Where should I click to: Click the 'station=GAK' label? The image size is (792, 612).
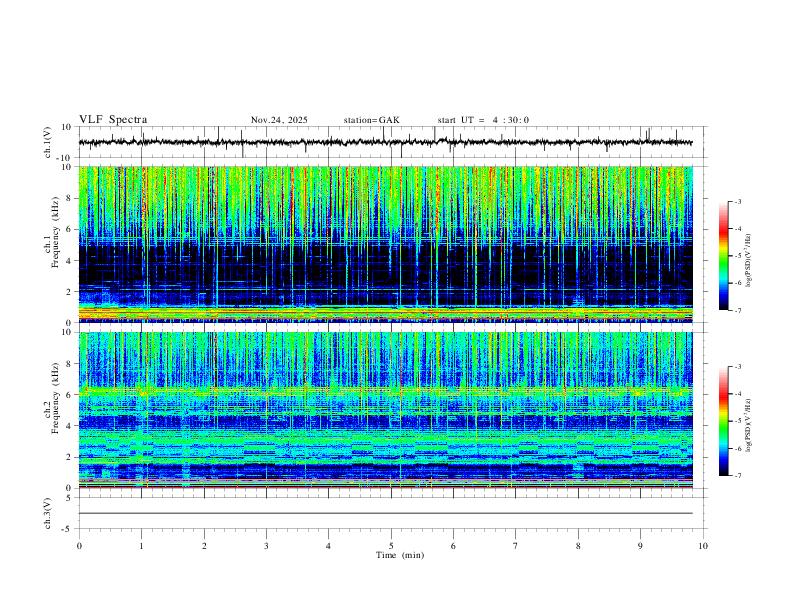371,120
